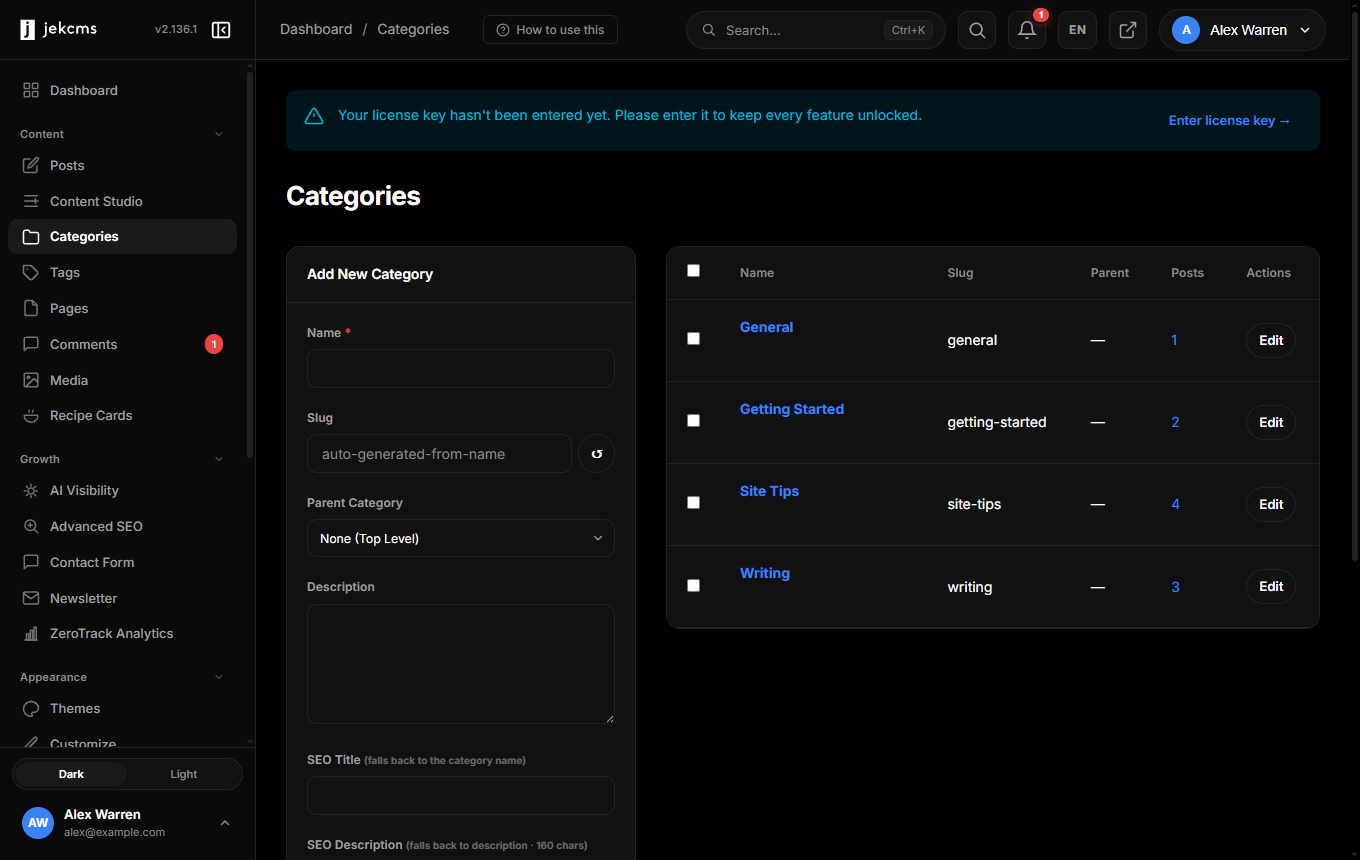Open the How to use this help
The width and height of the screenshot is (1360, 860).
[550, 30]
